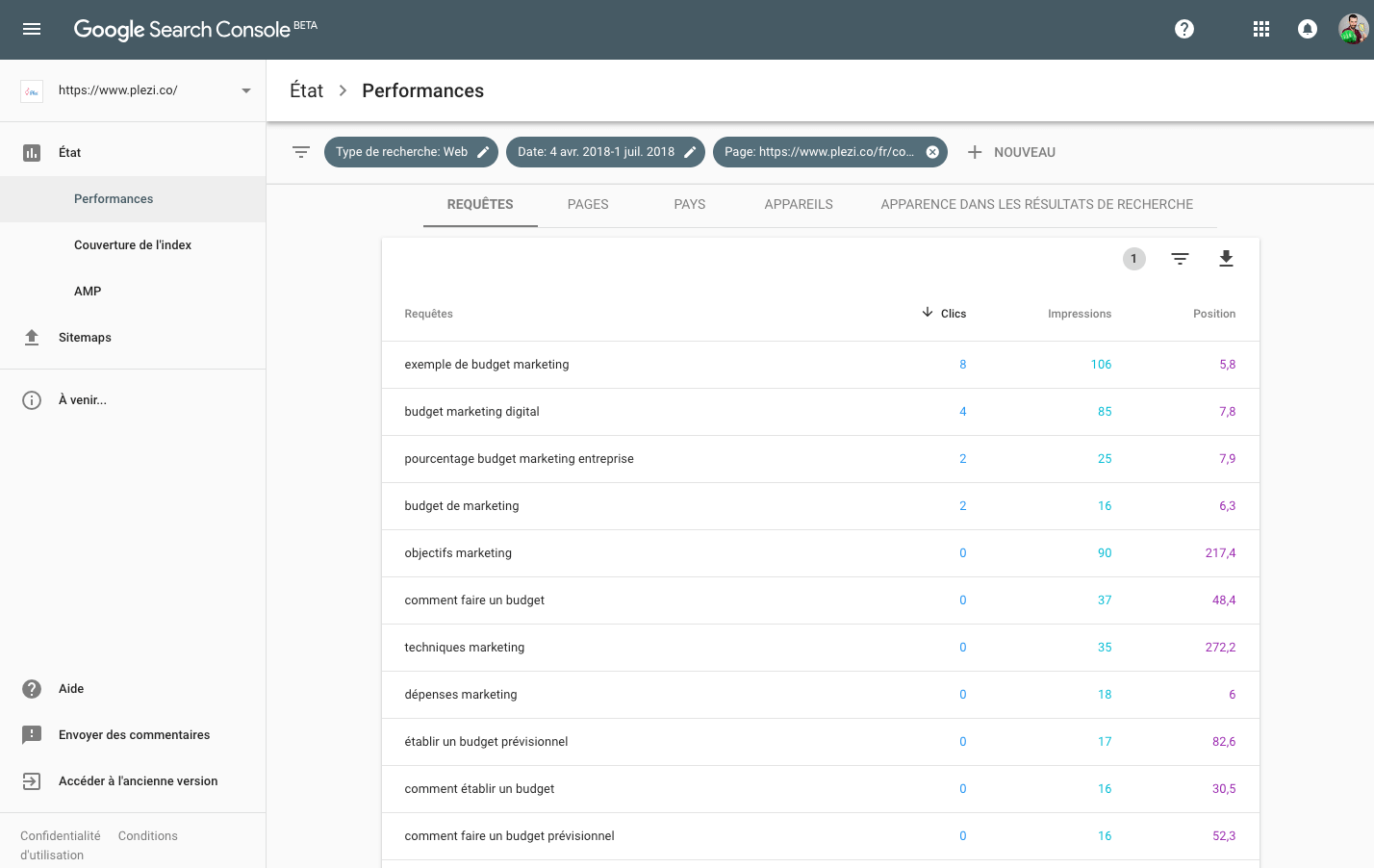
Task: Select comment établir un budget row
Action: [x=821, y=789]
